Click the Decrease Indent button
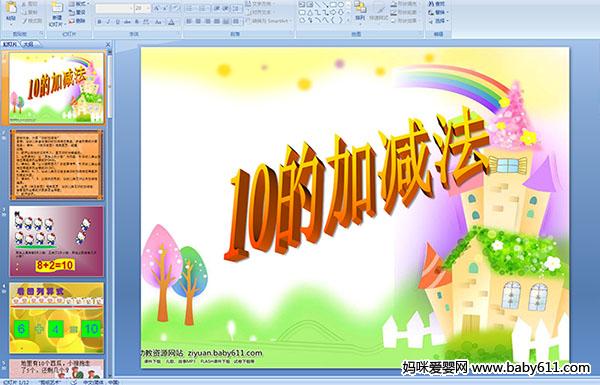This screenshot has width=600, height=385. 216,8
